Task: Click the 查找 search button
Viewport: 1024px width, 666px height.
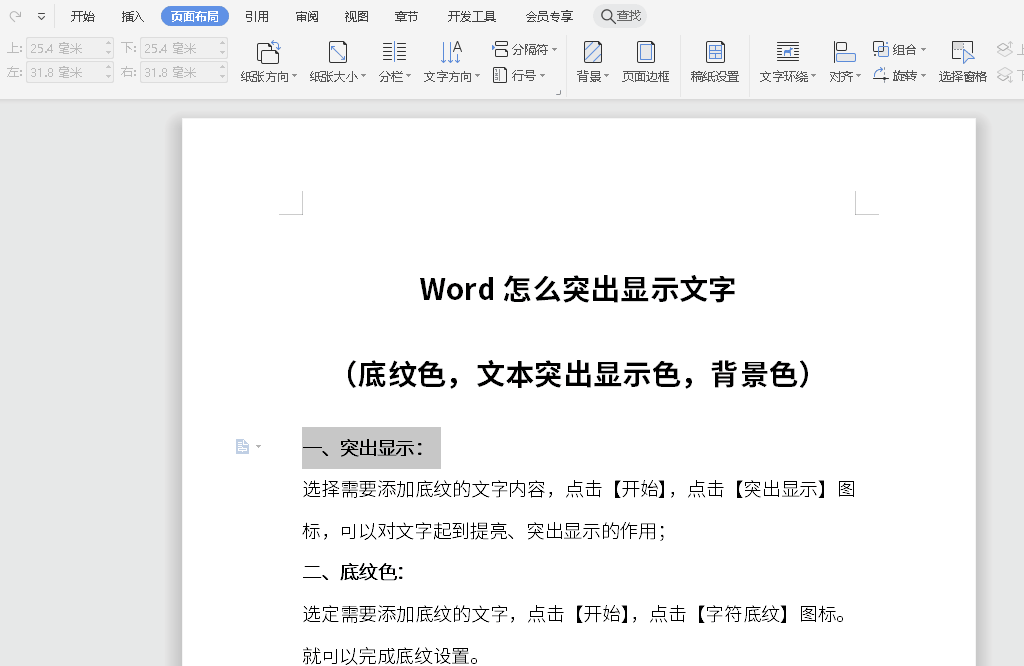Action: (x=620, y=16)
